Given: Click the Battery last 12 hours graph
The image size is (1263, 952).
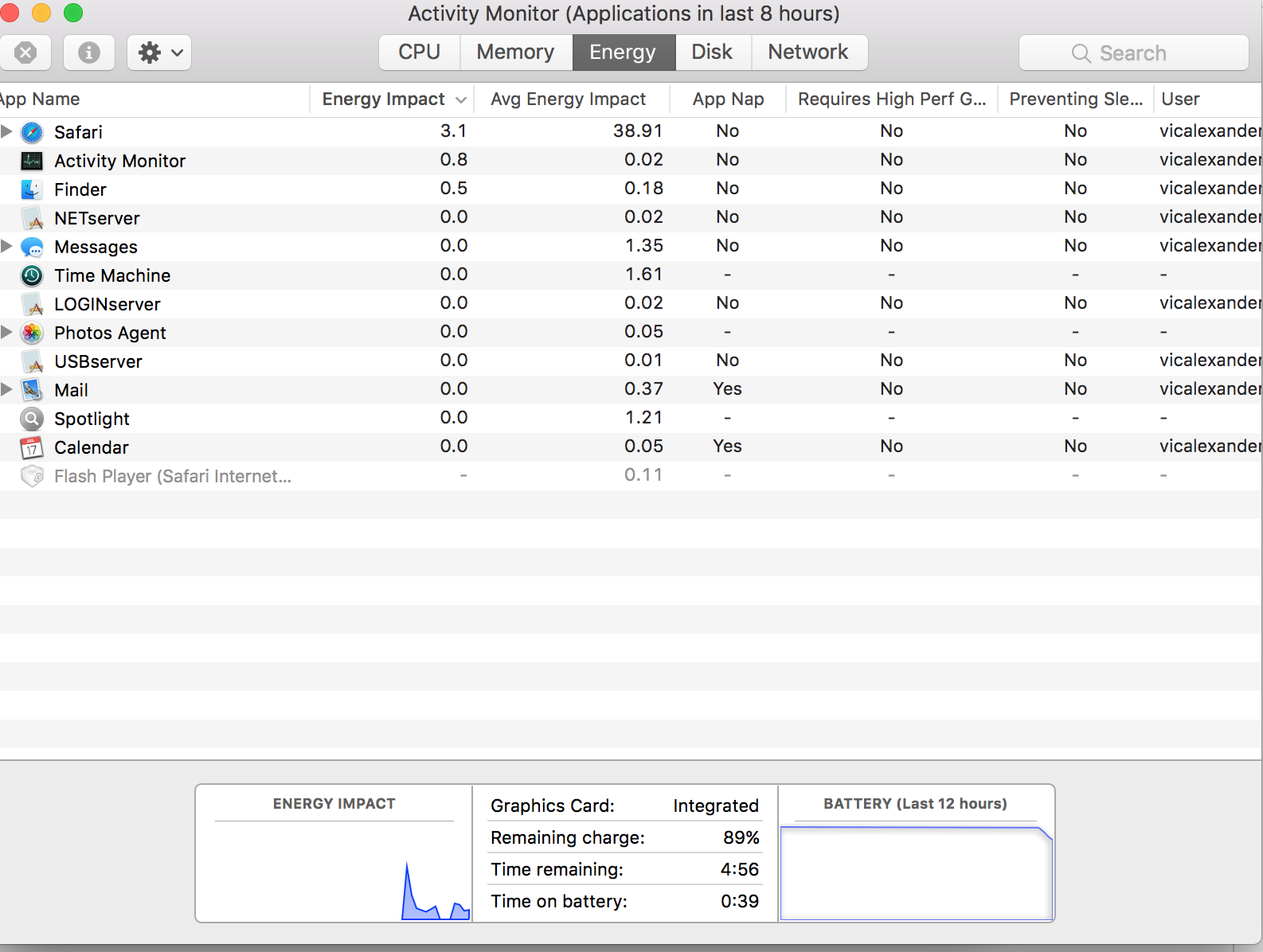Looking at the screenshot, I should [917, 873].
